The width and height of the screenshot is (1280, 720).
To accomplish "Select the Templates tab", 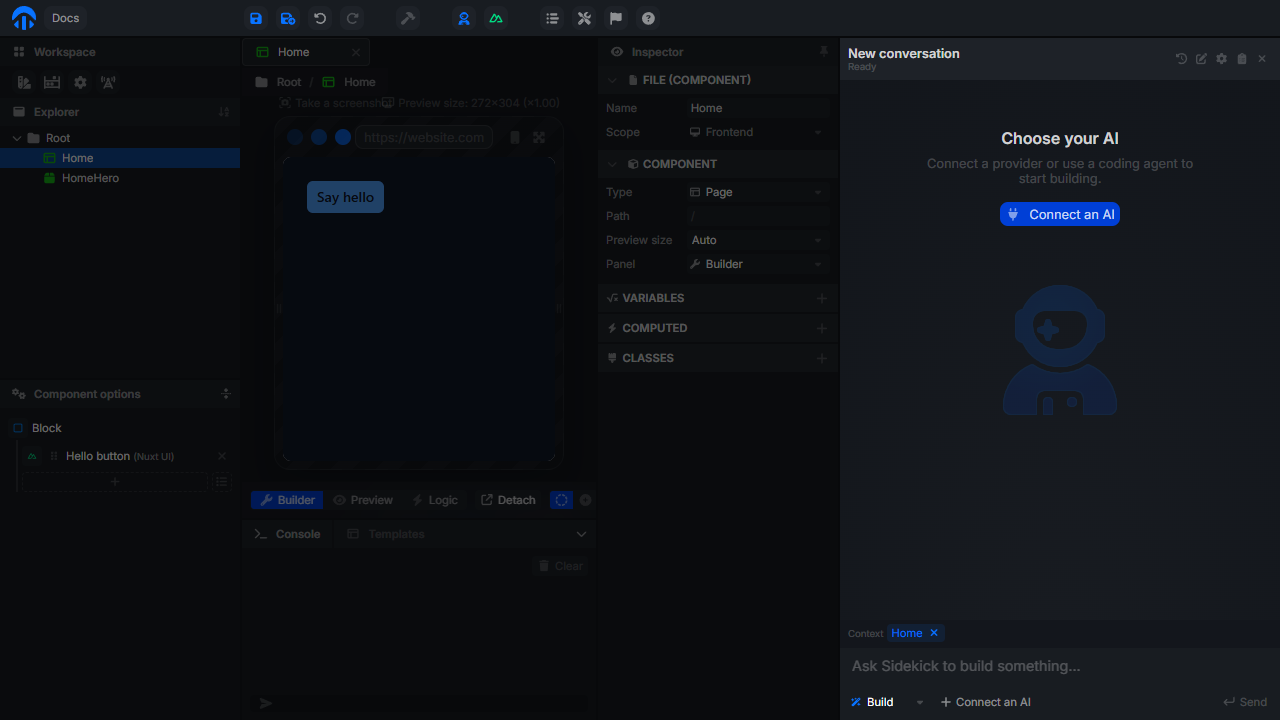I will 386,534.
